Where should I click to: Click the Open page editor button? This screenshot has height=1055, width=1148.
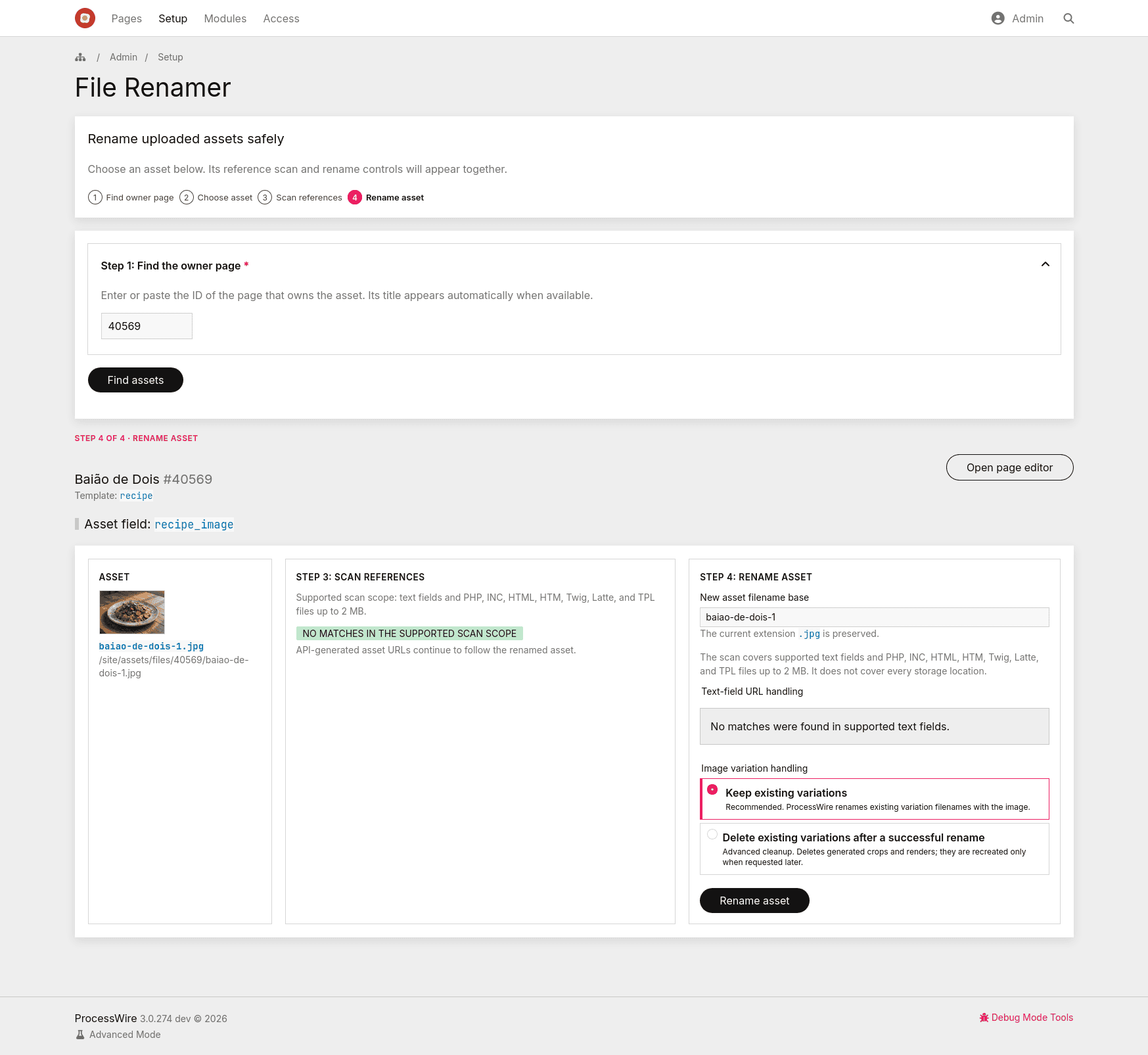click(x=1009, y=467)
